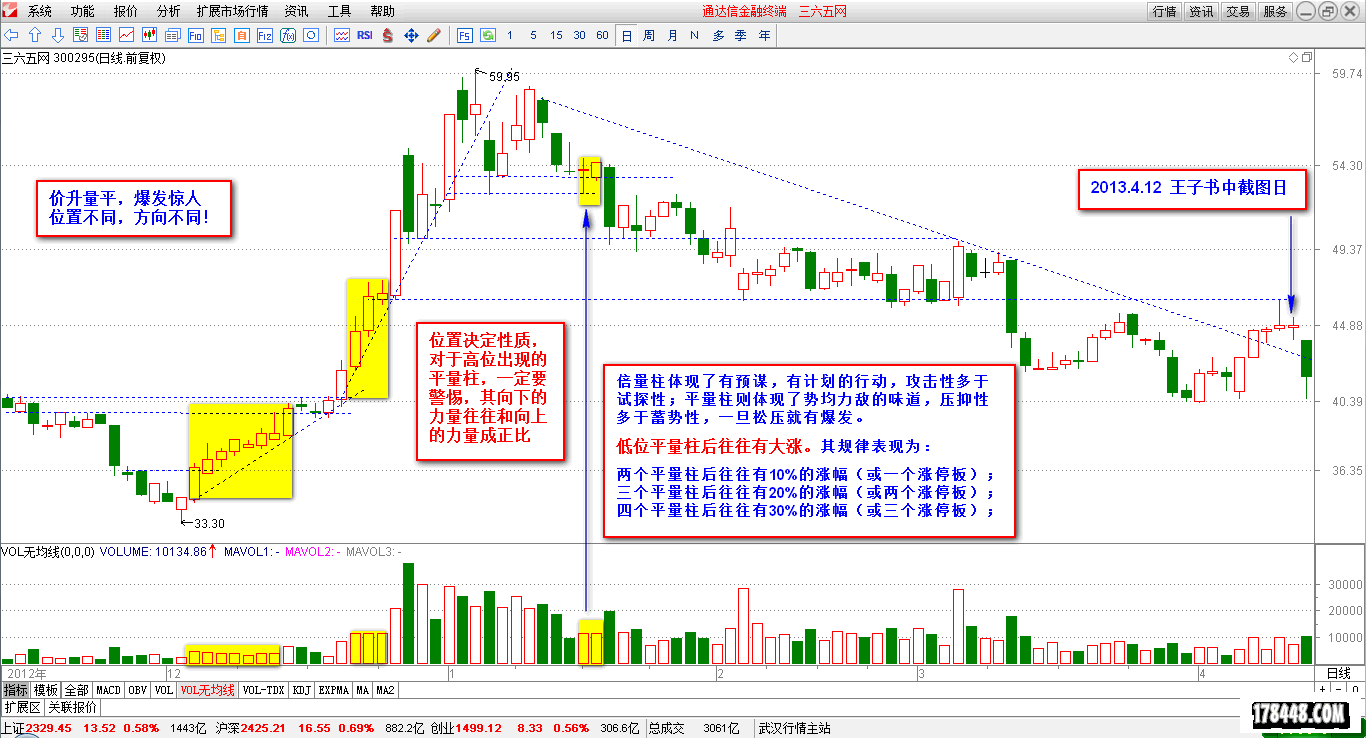
Task: Click the diamond icon above the price axis
Action: (1295, 58)
